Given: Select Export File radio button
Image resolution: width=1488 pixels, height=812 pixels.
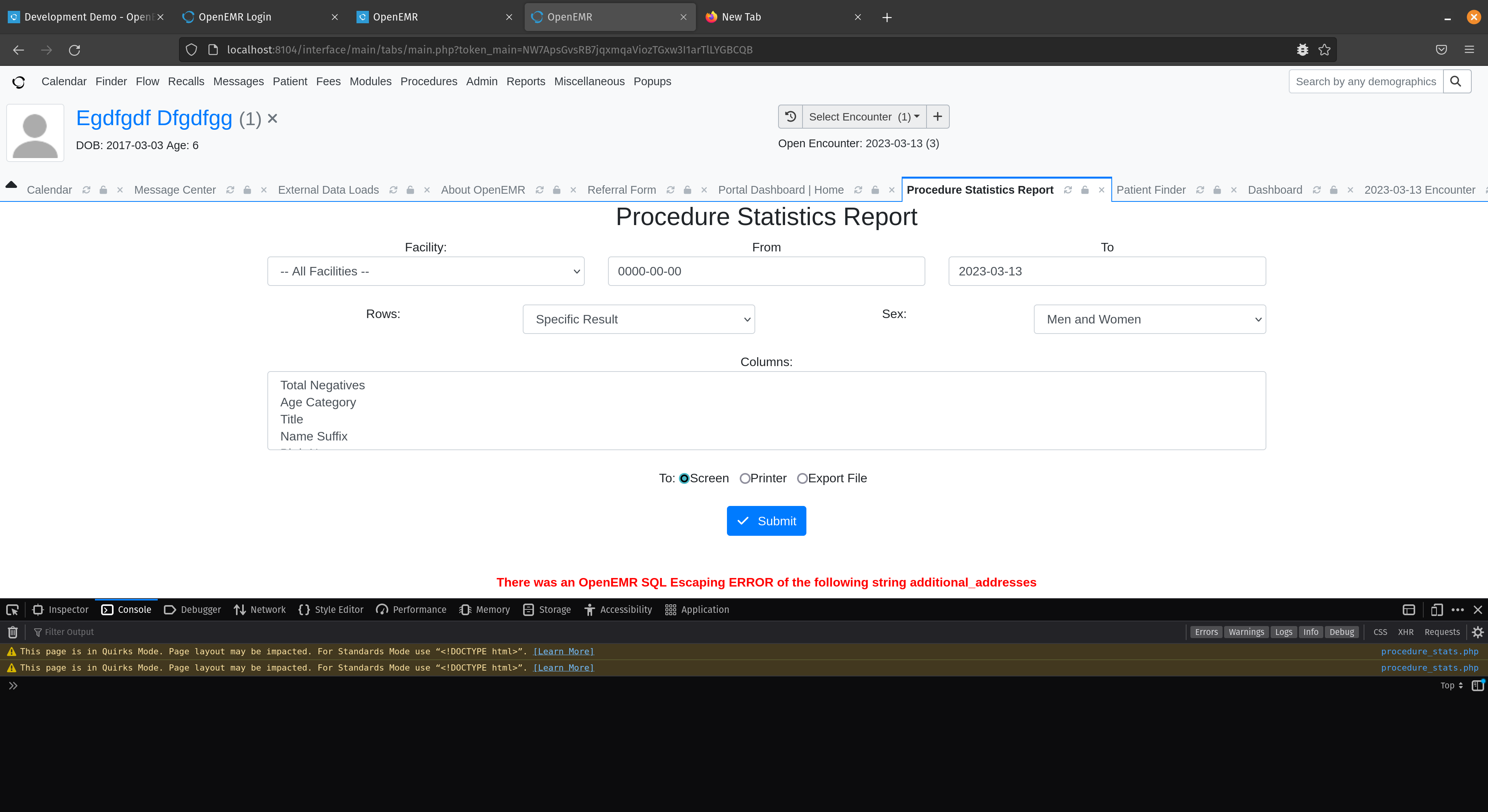Looking at the screenshot, I should tap(803, 479).
